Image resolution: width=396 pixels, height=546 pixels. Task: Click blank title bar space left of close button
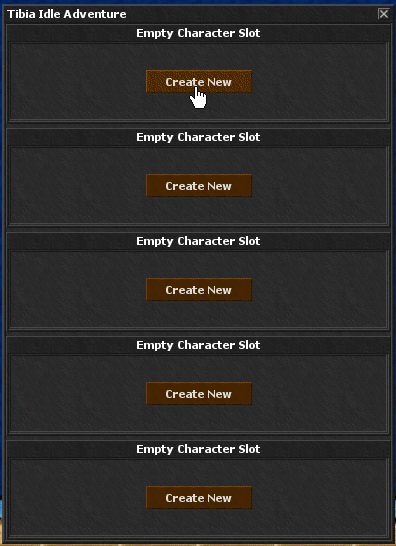(251, 14)
